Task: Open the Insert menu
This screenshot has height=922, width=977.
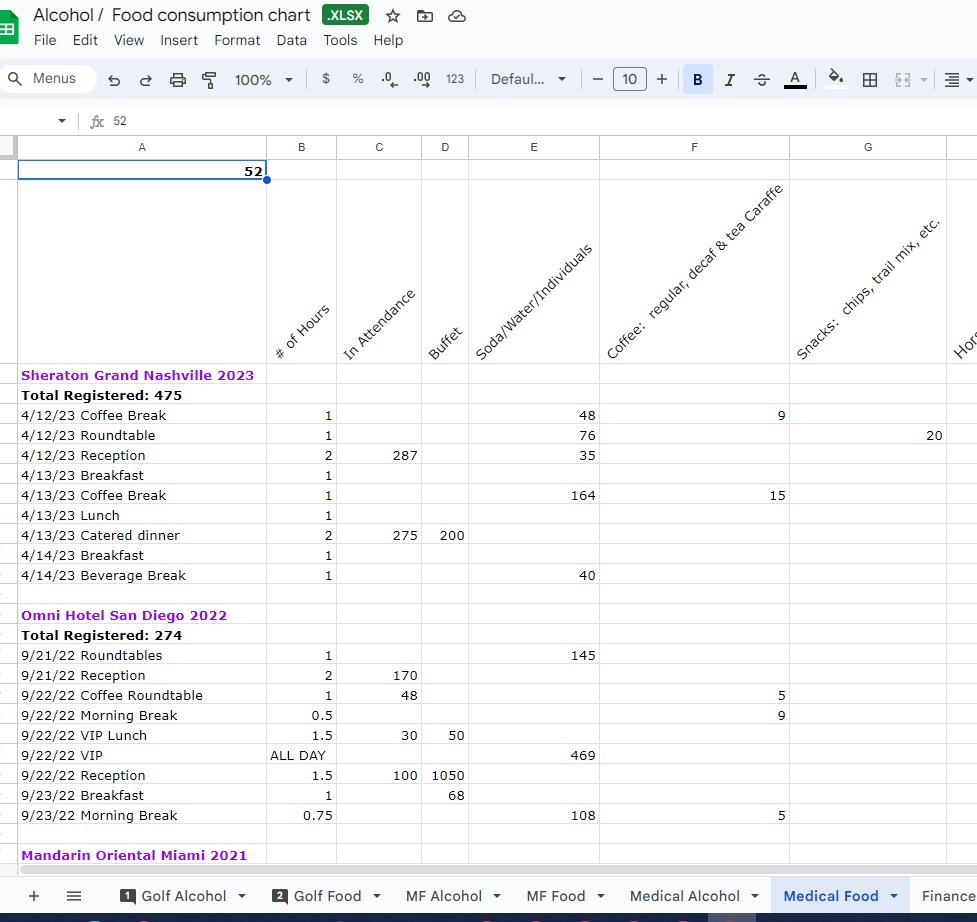Action: pyautogui.click(x=179, y=40)
